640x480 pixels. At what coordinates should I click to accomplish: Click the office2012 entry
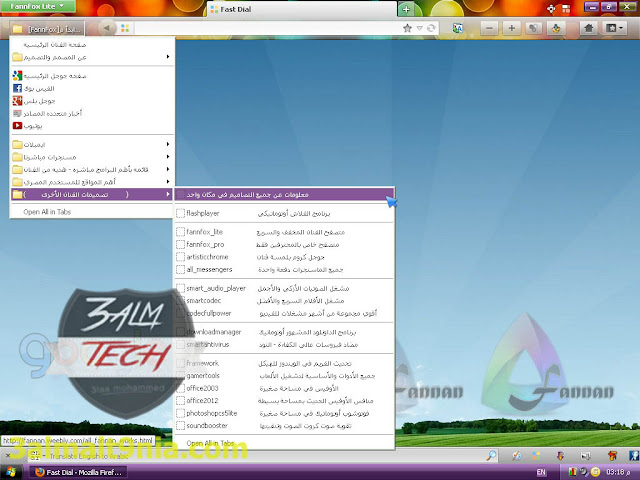284,400
